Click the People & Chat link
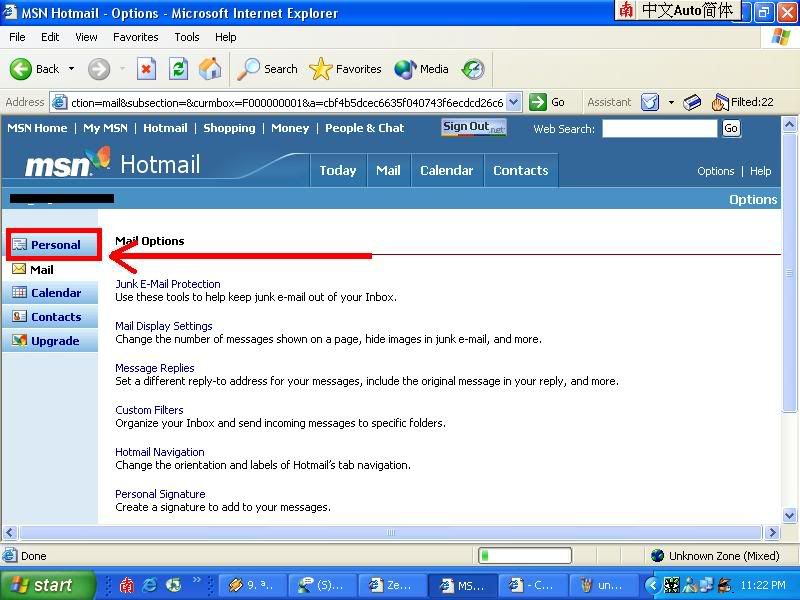Image resolution: width=800 pixels, height=600 pixels. (x=364, y=128)
